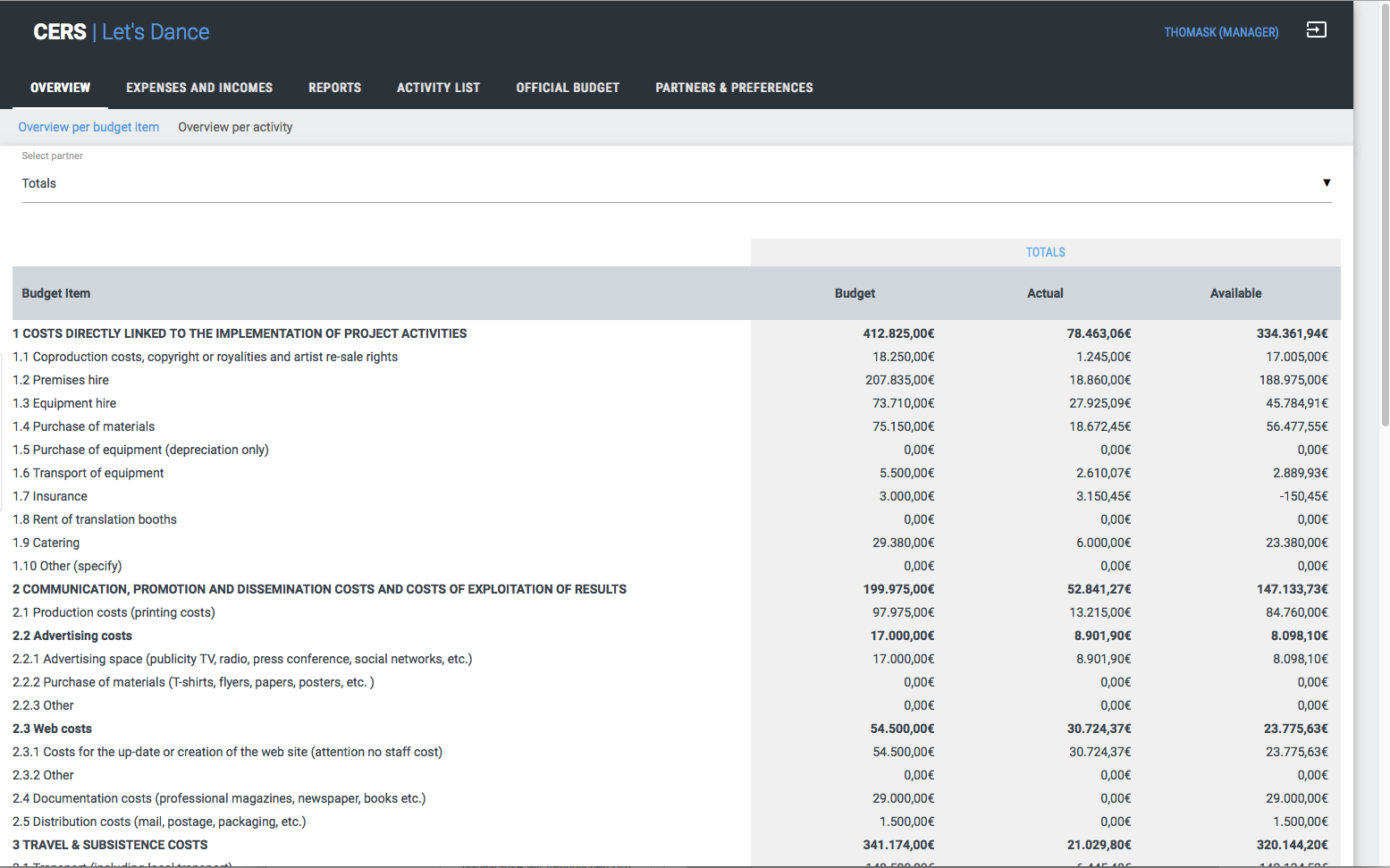The width and height of the screenshot is (1390, 868).
Task: Select row 1.5 Purchase of equipment
Action: click(677, 450)
